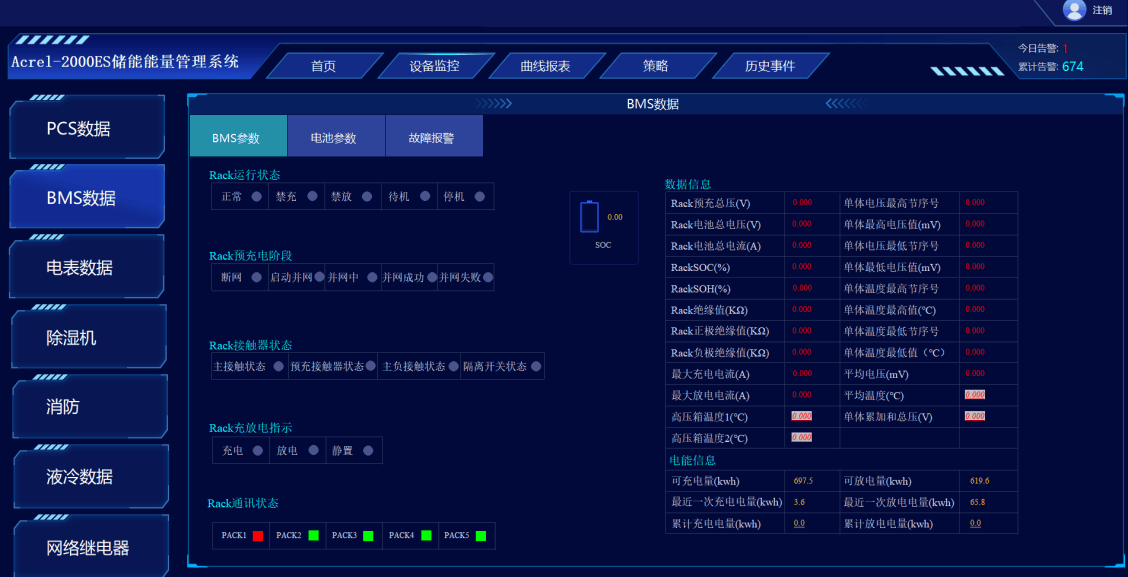This screenshot has width=1128, height=577.
Task: Click the left-pointing chevrons right of BMS数据 title
Action: 843,104
